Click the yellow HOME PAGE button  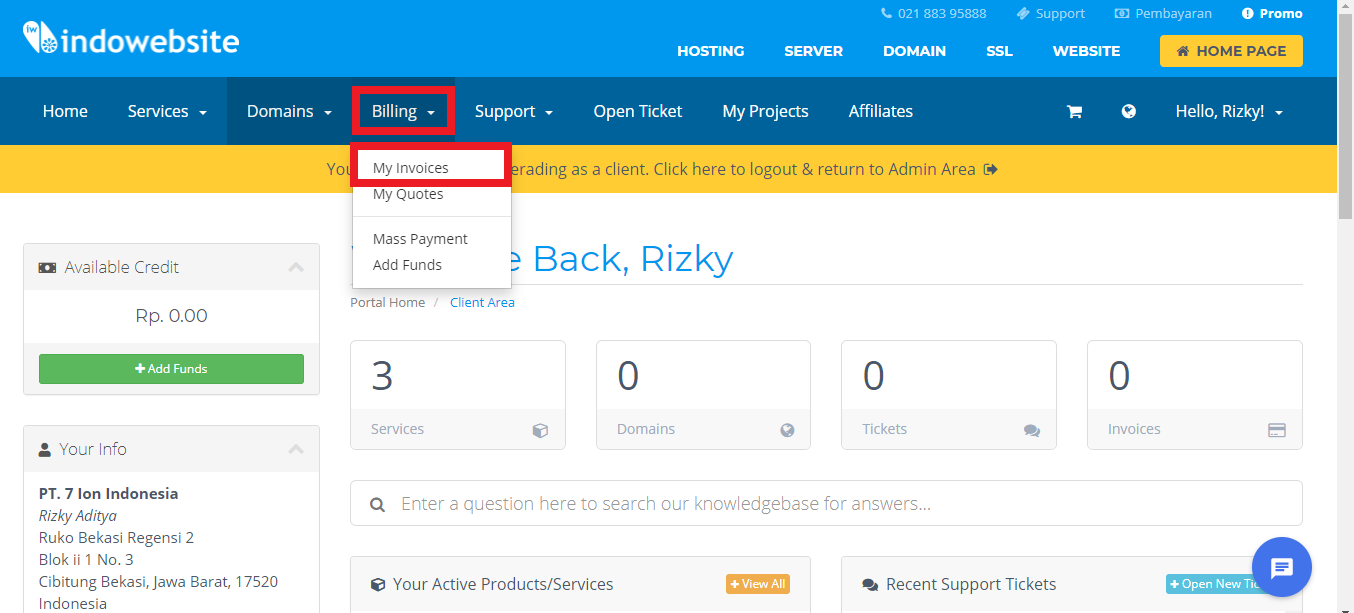click(x=1230, y=51)
